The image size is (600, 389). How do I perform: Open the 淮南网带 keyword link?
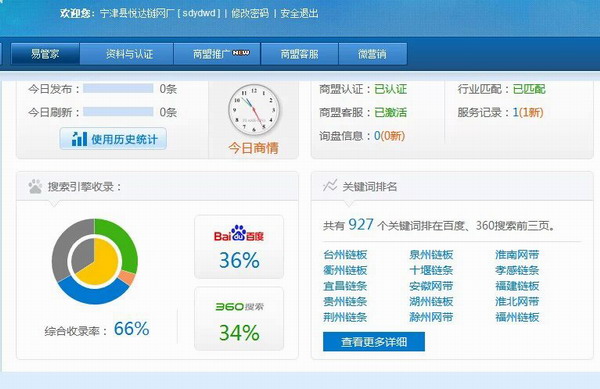517,255
